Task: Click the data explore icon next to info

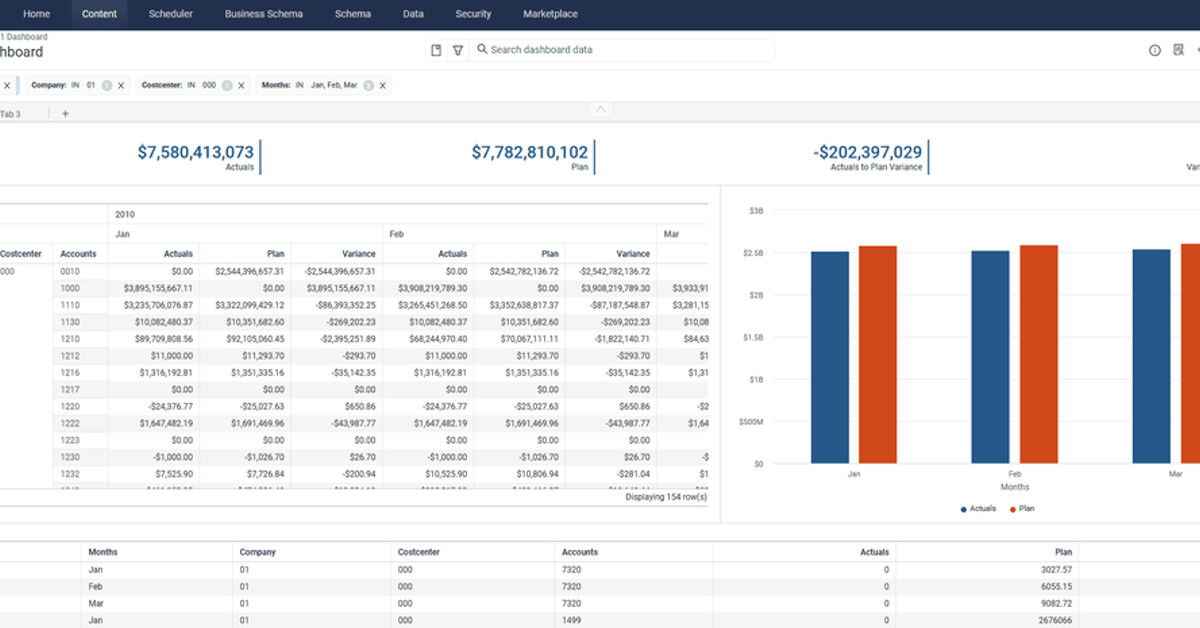Action: coord(1178,50)
